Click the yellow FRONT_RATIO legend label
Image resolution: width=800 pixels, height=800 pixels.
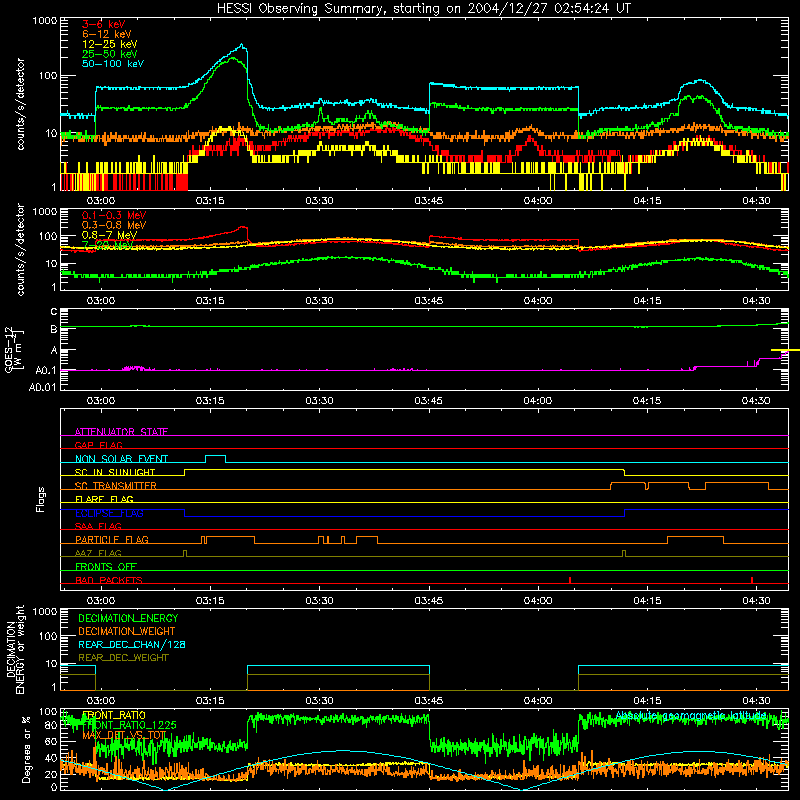tap(113, 715)
